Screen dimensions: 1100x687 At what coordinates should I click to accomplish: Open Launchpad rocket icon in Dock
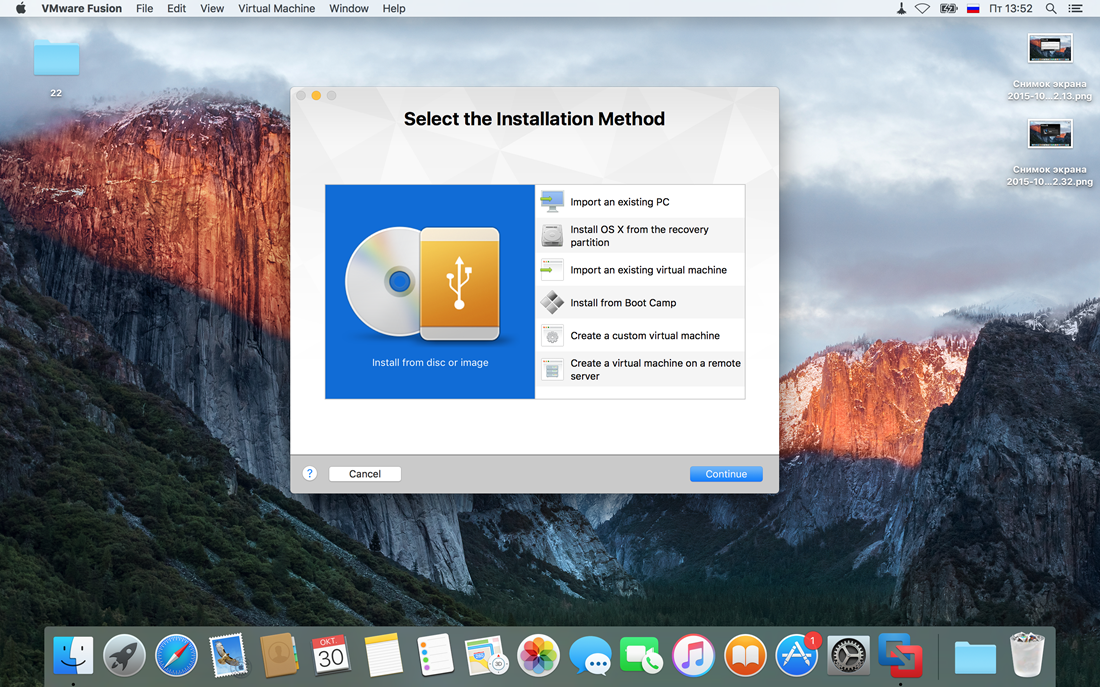coord(124,656)
